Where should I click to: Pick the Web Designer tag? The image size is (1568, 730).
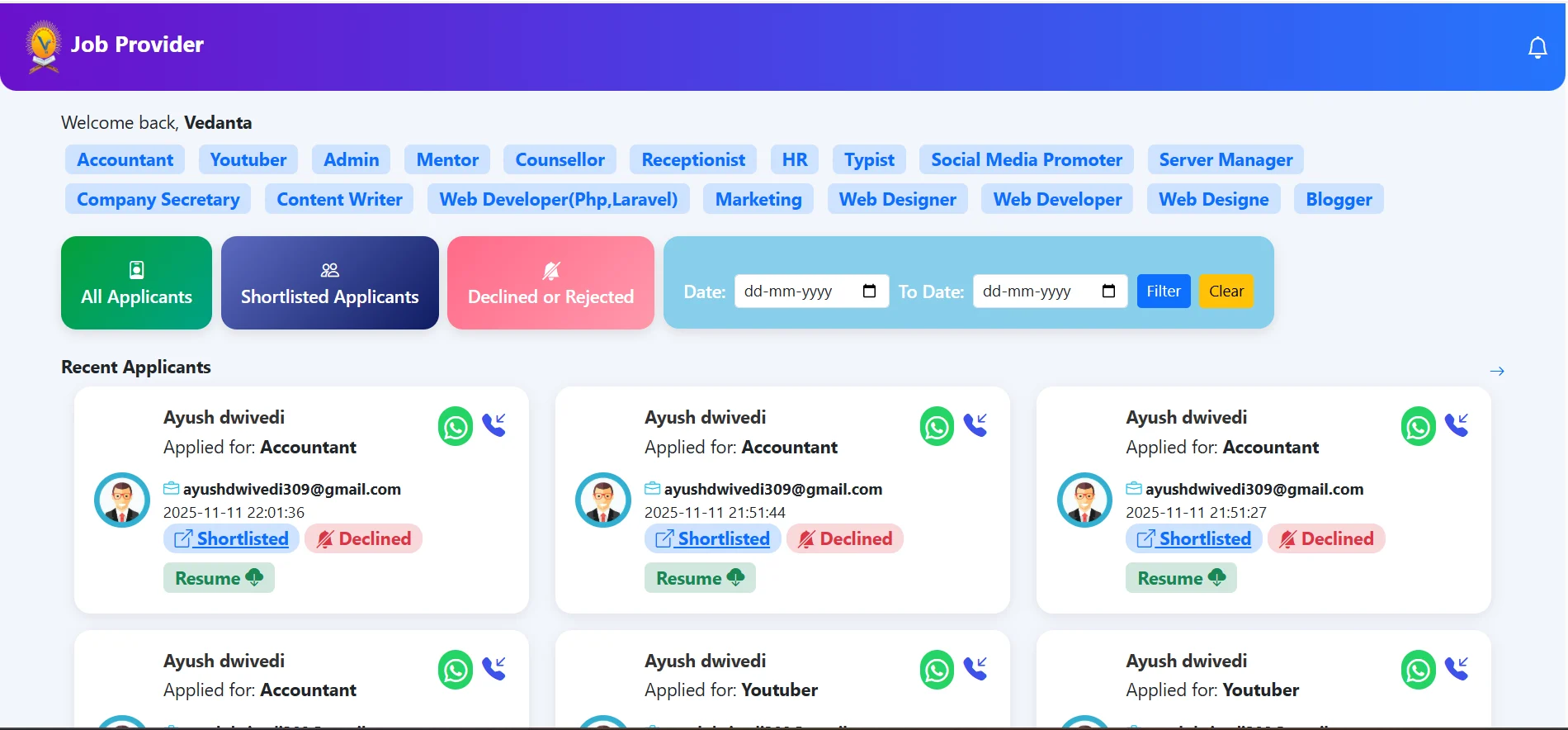[898, 199]
